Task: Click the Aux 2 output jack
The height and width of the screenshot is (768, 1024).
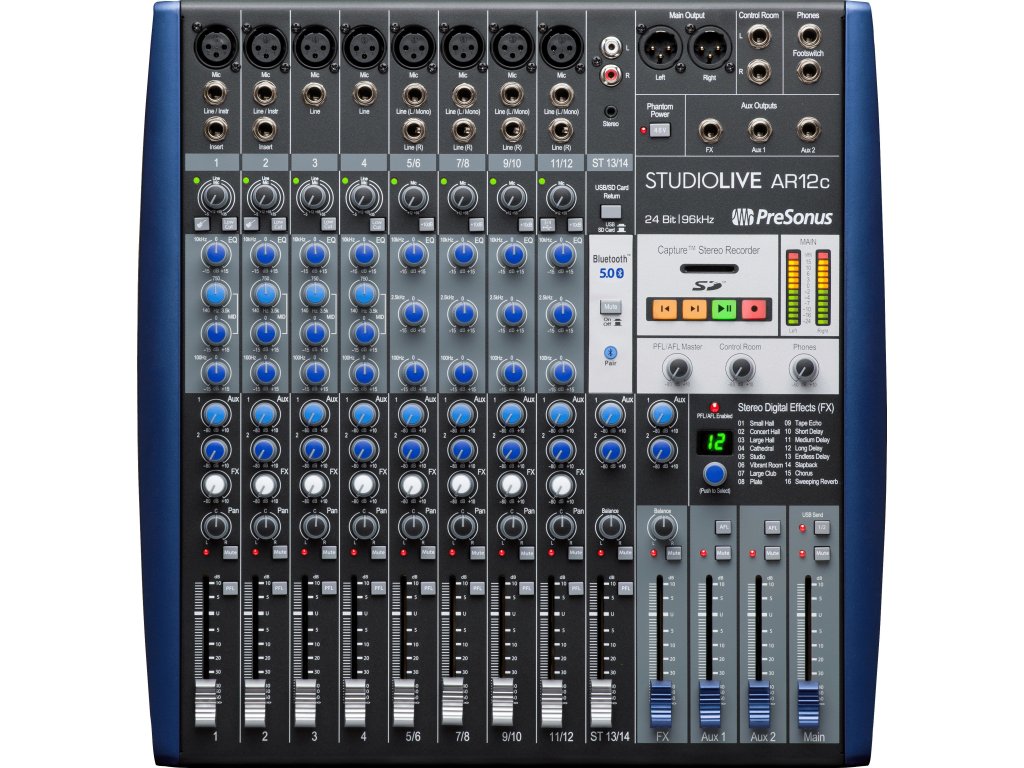Action: click(x=808, y=130)
